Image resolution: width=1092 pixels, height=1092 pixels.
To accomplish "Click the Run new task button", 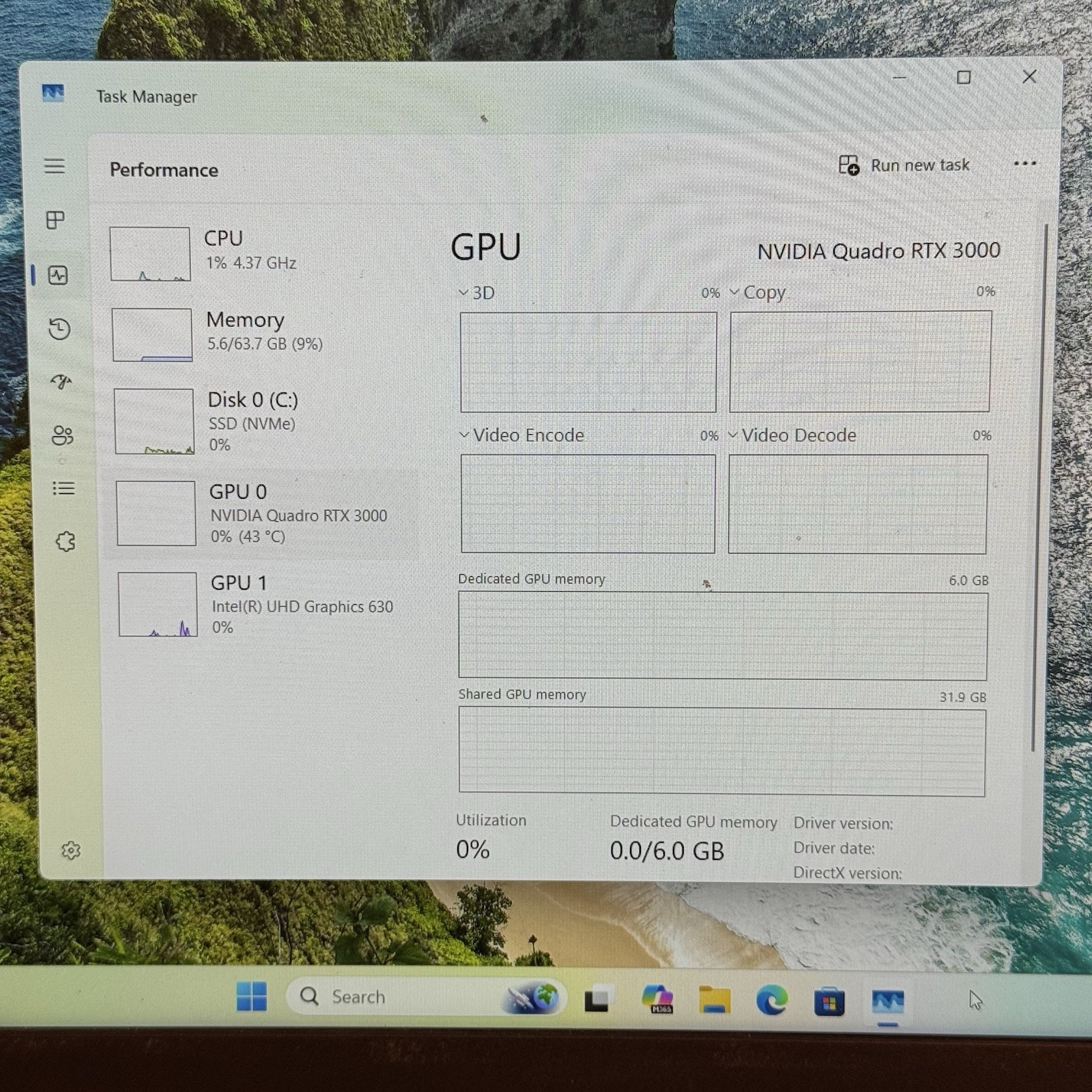I will tap(904, 165).
